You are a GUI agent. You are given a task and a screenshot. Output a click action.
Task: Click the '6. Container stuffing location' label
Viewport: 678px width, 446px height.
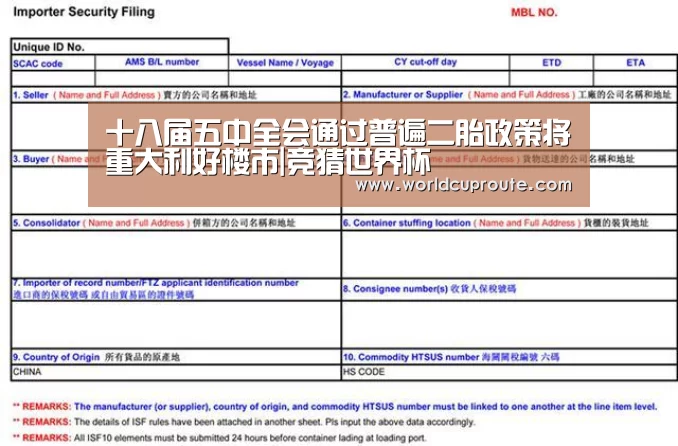pos(406,223)
